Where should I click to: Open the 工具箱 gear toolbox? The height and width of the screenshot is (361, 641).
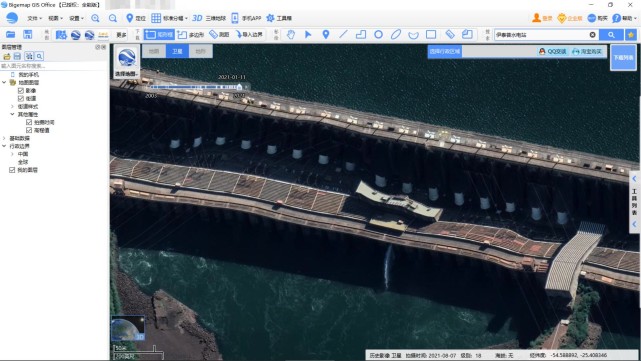tap(279, 18)
